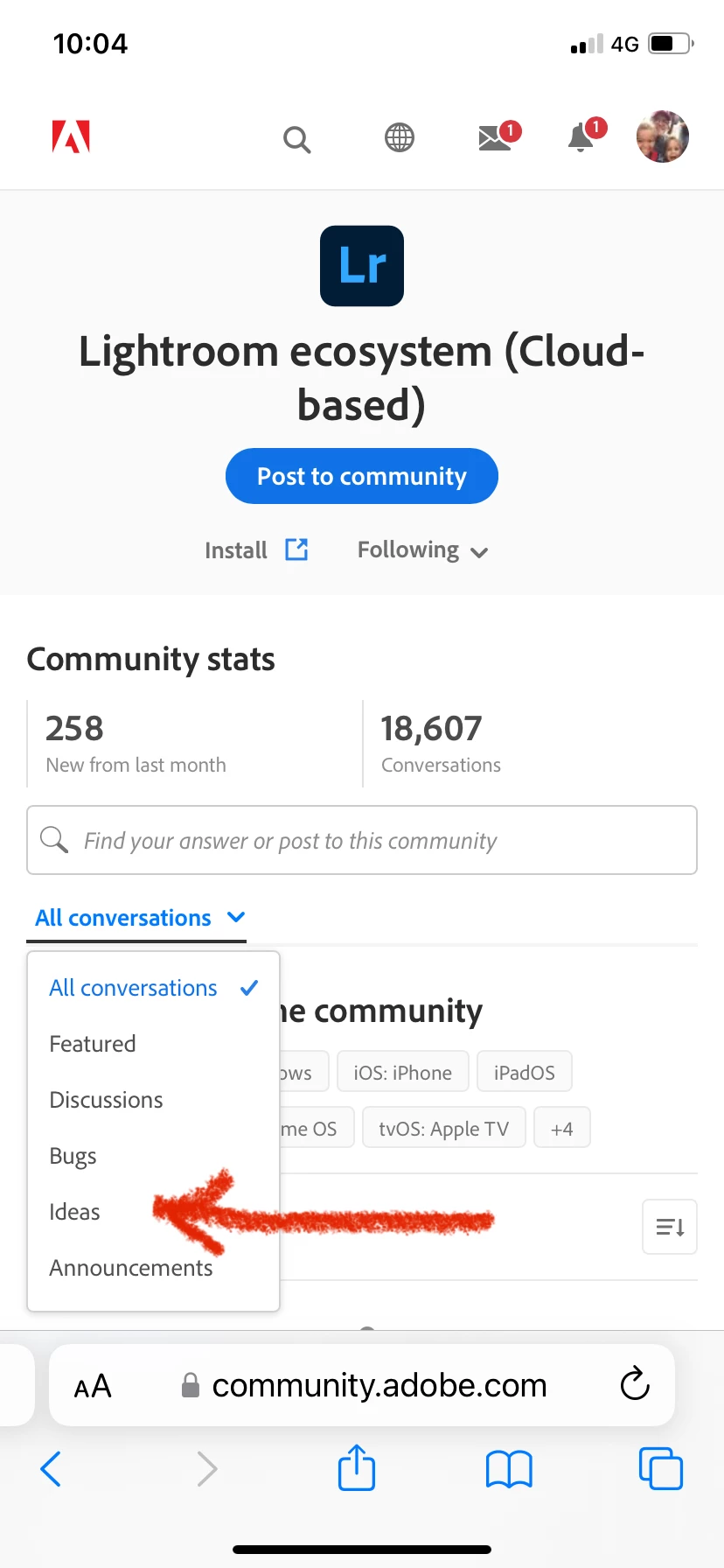Show the +4 additional tags
724x1568 pixels.
562,1128
